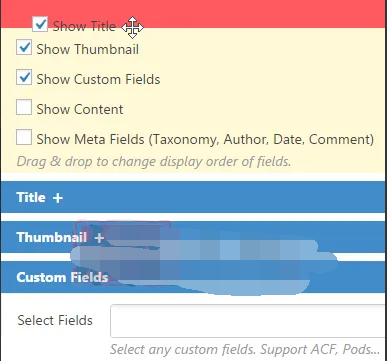Disable the Show Thumbnail checkbox

(x=24, y=47)
